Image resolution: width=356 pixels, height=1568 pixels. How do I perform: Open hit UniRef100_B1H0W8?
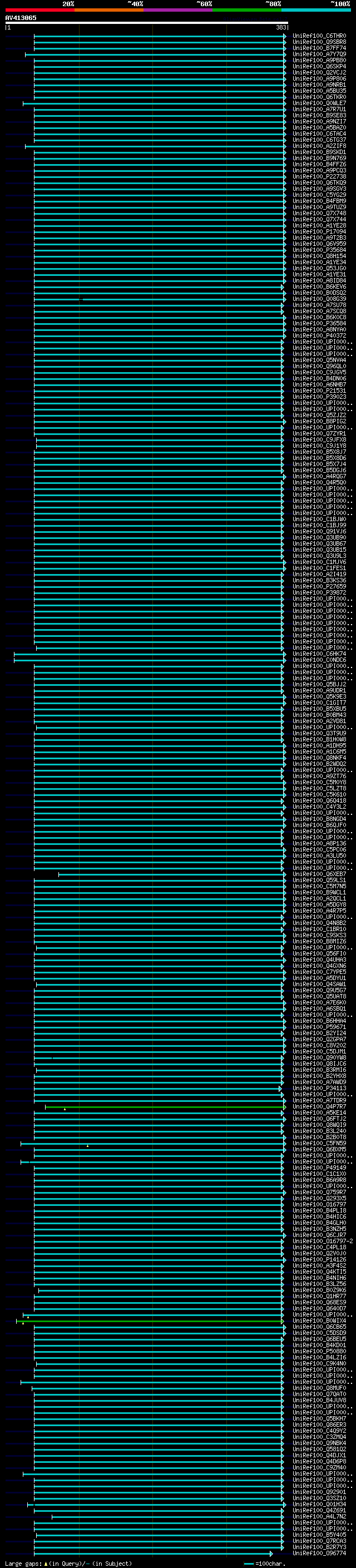(x=319, y=740)
